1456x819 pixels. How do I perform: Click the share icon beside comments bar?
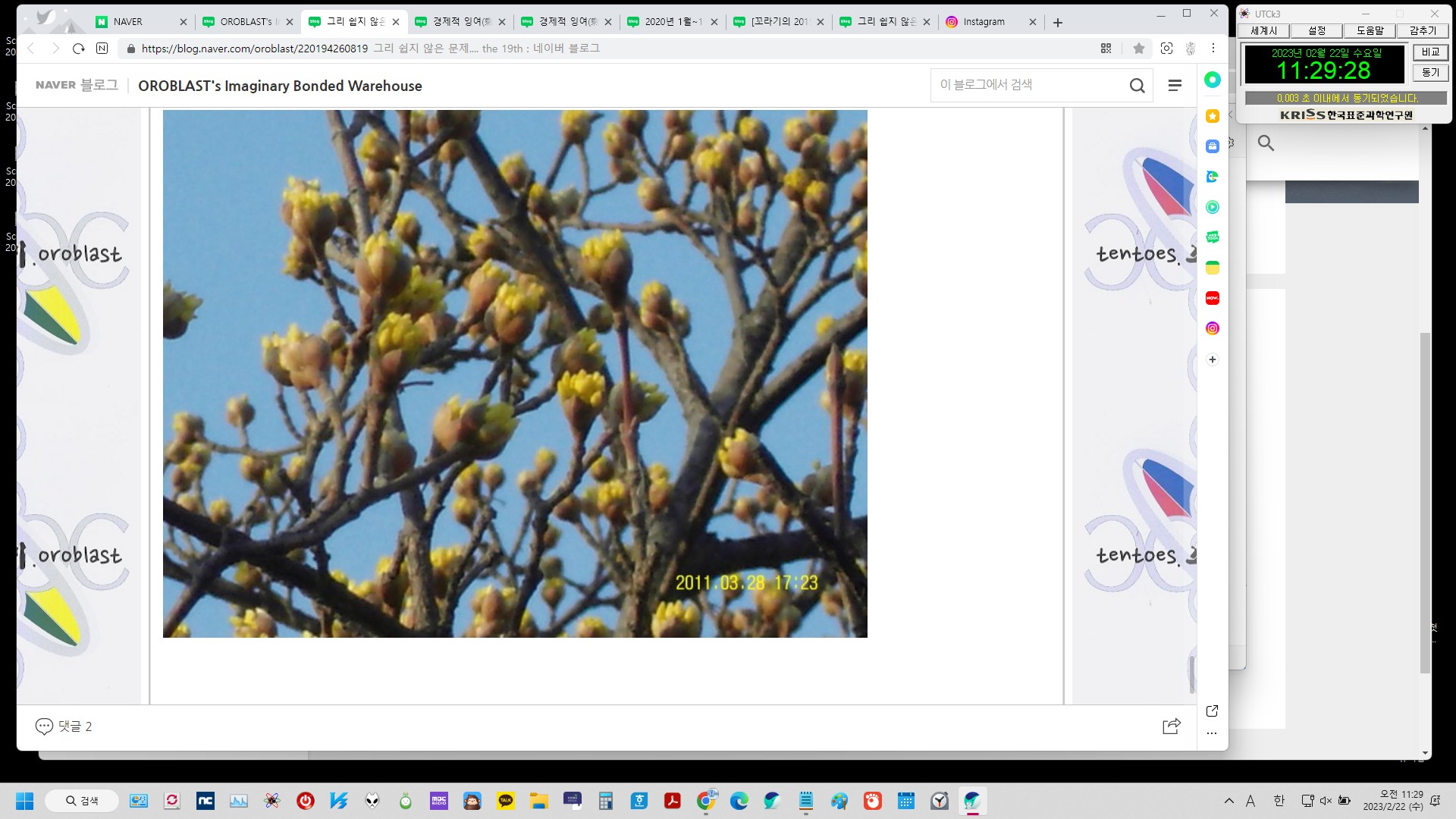(x=1171, y=726)
